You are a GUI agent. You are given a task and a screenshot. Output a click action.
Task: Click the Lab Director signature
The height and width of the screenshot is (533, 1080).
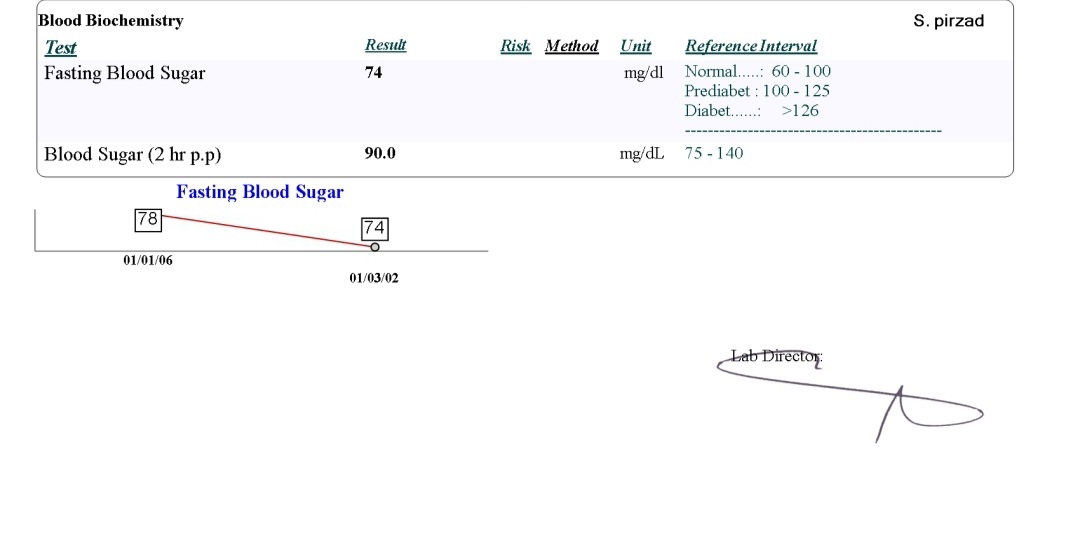(x=850, y=395)
